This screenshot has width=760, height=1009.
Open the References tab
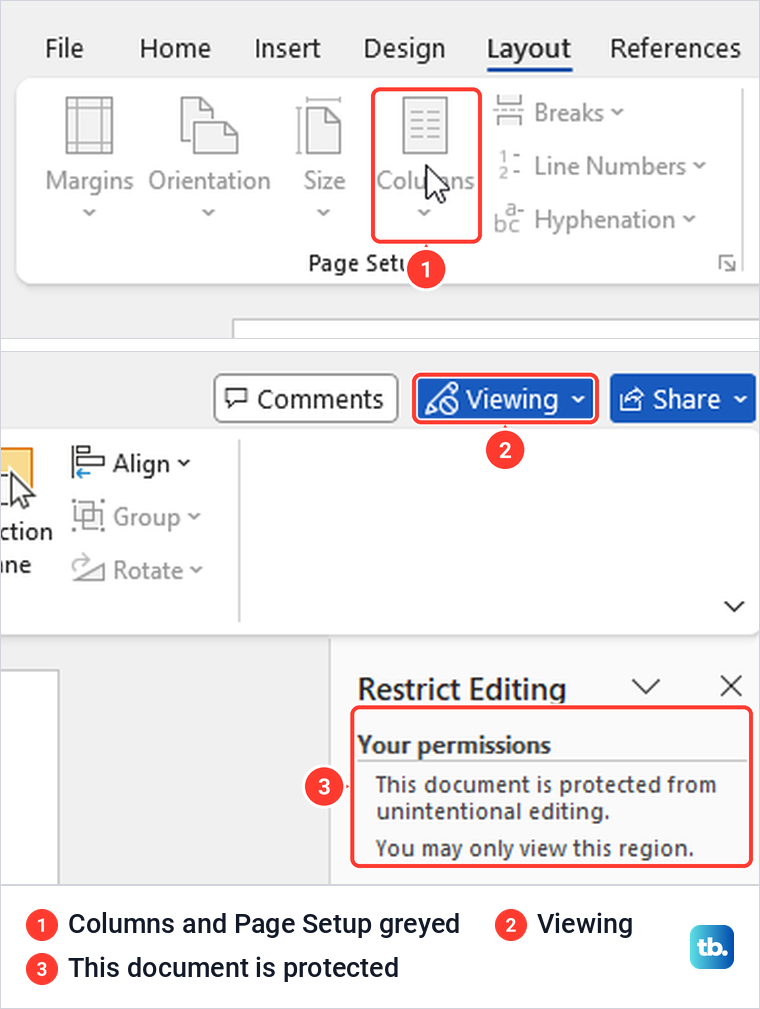pyautogui.click(x=675, y=48)
